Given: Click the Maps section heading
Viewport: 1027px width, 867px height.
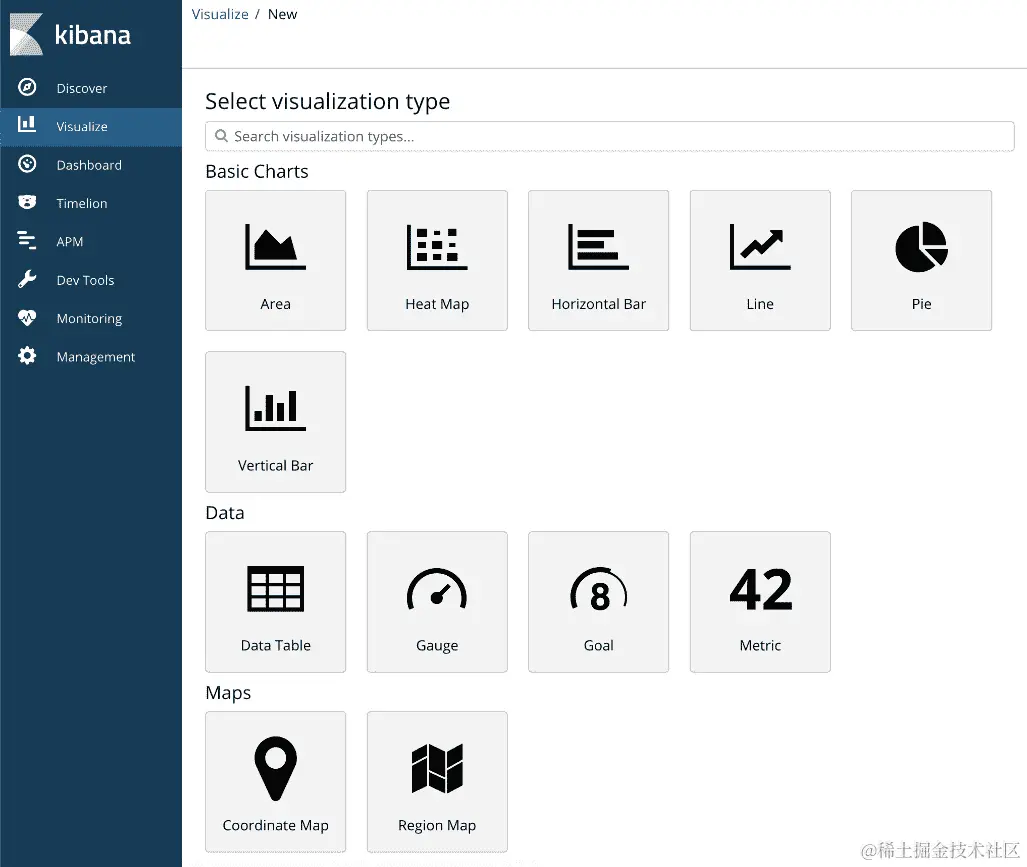Looking at the screenshot, I should (x=228, y=693).
